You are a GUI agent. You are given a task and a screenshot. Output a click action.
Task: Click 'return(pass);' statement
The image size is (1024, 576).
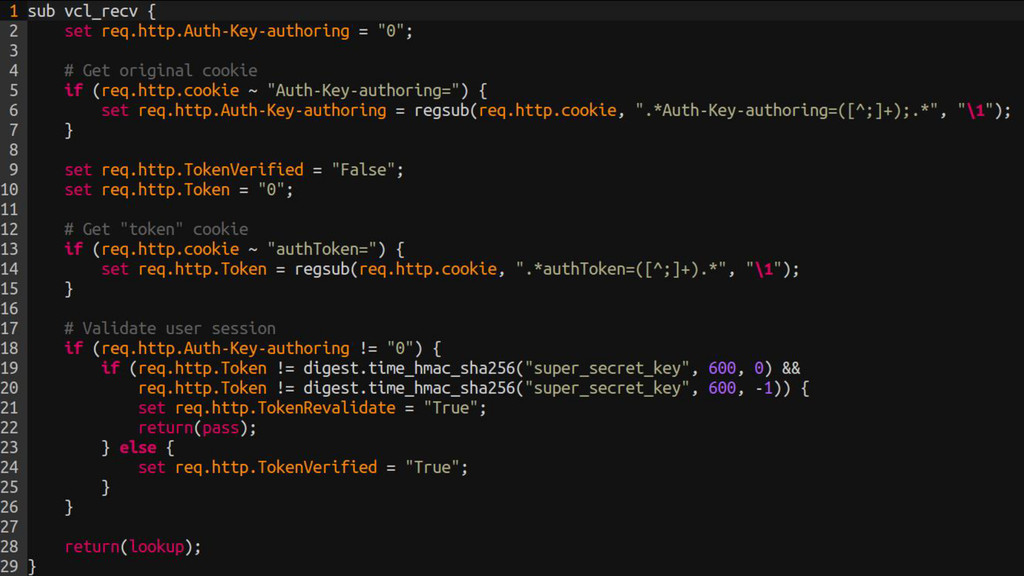(x=197, y=428)
